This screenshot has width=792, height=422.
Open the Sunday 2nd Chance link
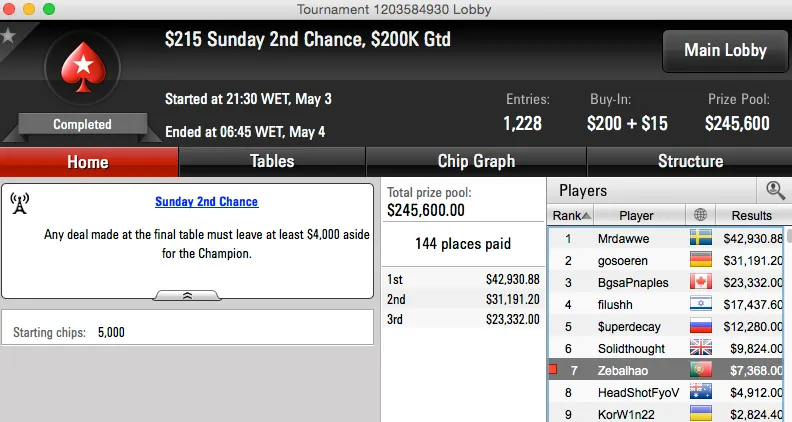click(x=206, y=202)
